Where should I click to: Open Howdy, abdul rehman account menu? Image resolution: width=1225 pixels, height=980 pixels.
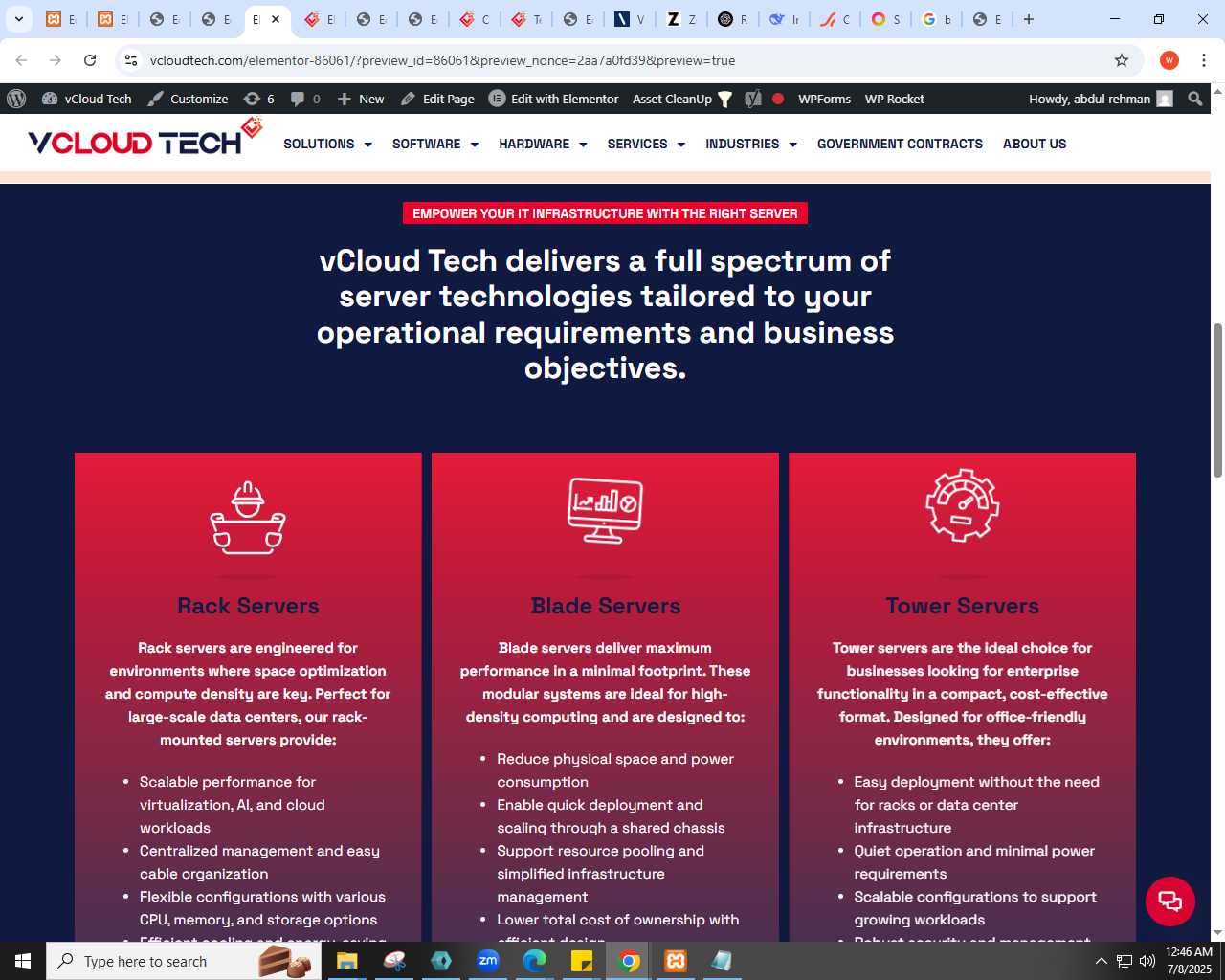[1101, 99]
